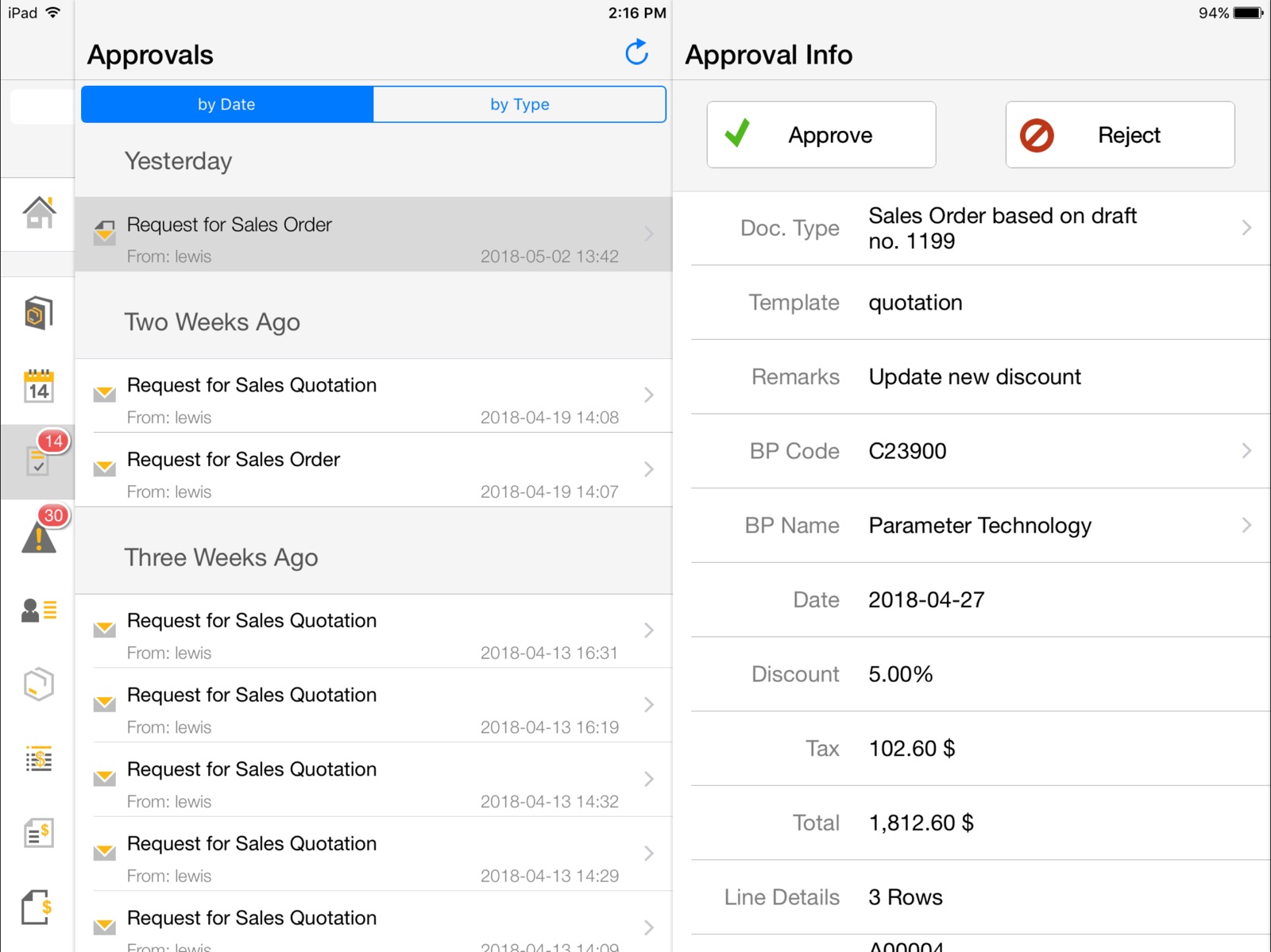Reject the selected request
This screenshot has width=1271, height=952.
[1120, 134]
